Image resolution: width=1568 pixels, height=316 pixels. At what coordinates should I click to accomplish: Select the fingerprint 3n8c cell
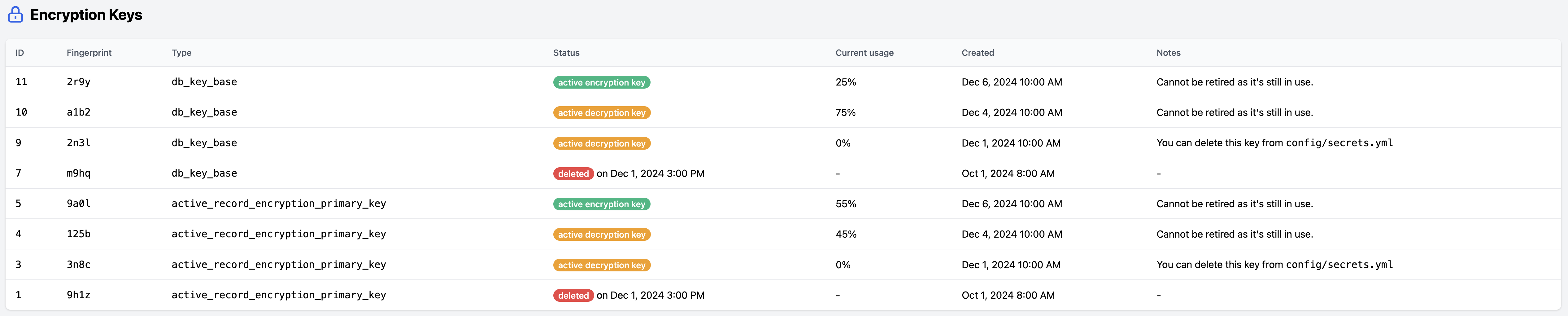click(x=79, y=265)
